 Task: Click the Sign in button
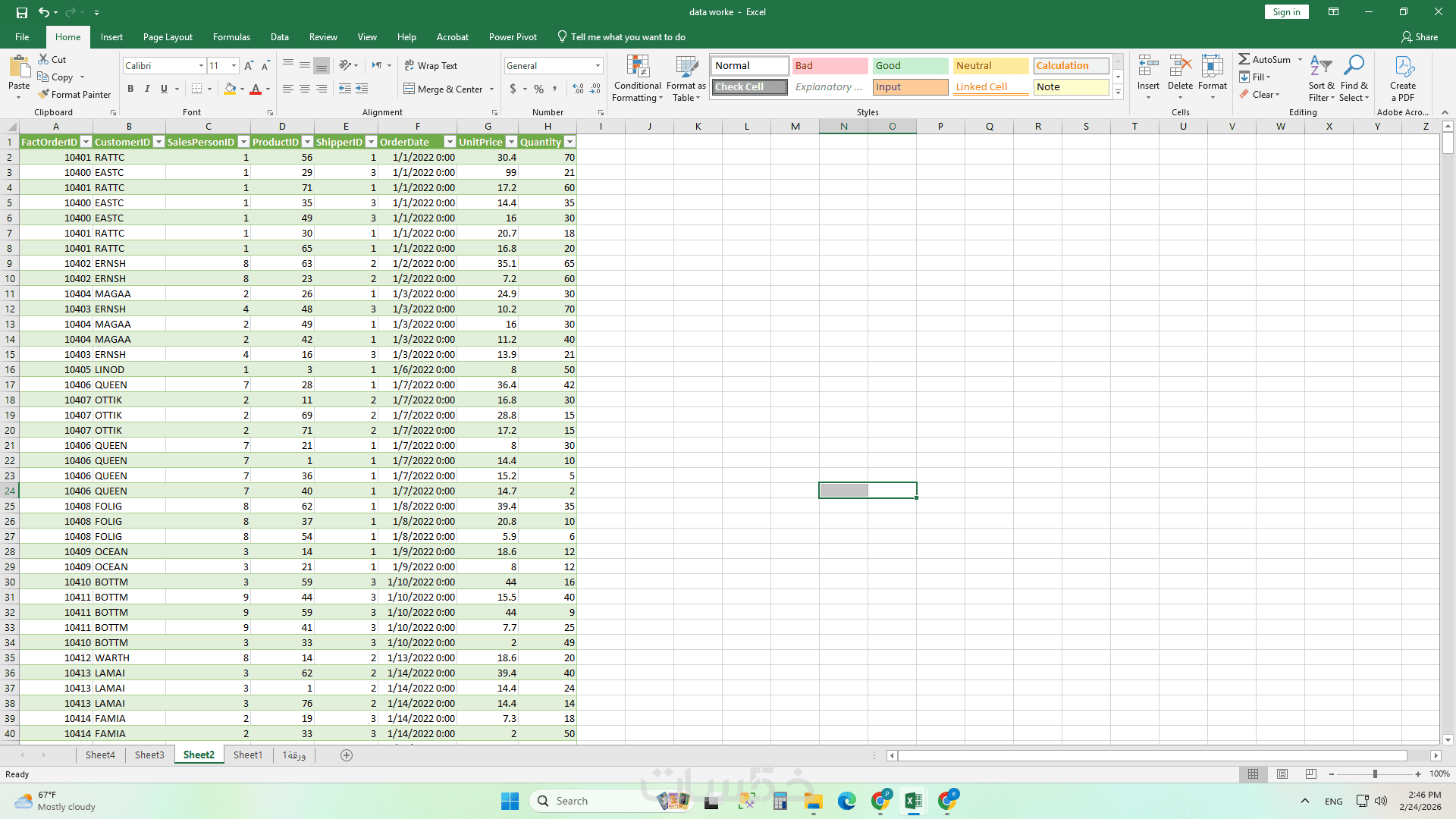point(1286,11)
